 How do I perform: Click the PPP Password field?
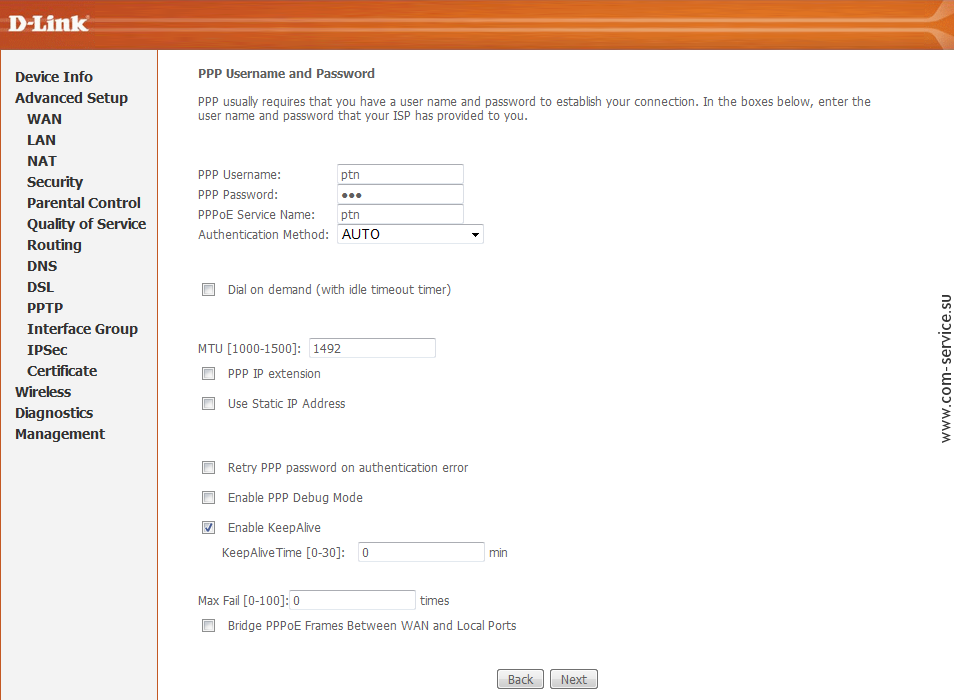click(x=400, y=195)
